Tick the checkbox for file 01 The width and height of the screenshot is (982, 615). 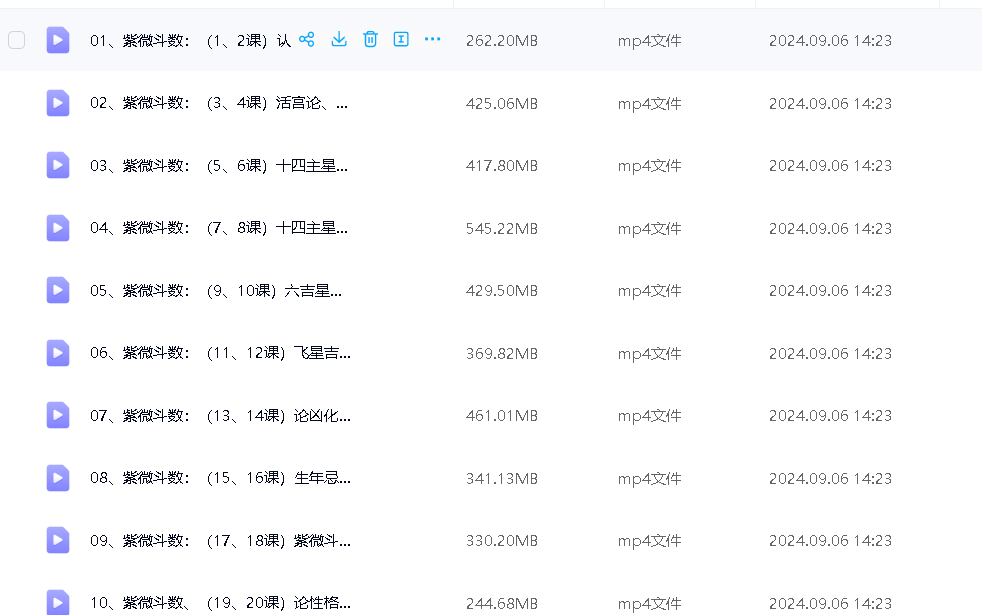16,40
